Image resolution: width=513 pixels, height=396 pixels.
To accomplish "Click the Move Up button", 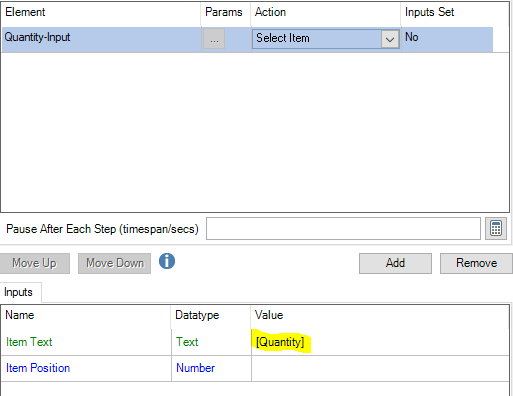I will (x=35, y=263).
